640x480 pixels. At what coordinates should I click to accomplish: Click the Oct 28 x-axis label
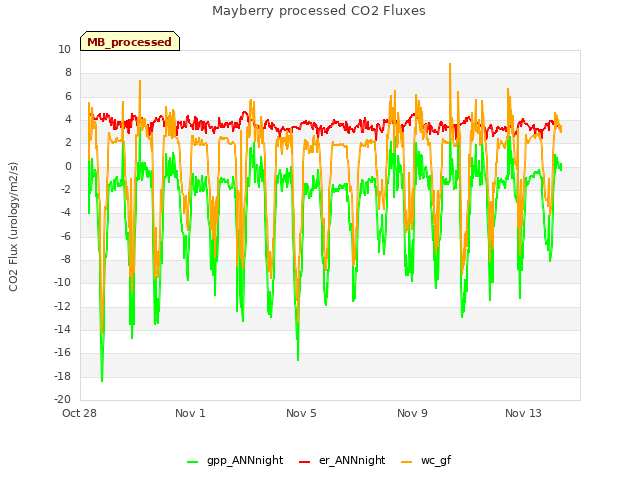point(79,413)
